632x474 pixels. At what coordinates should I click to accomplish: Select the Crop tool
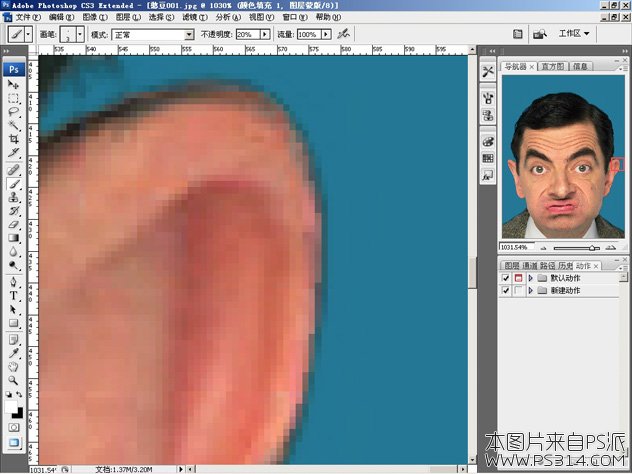tap(14, 139)
